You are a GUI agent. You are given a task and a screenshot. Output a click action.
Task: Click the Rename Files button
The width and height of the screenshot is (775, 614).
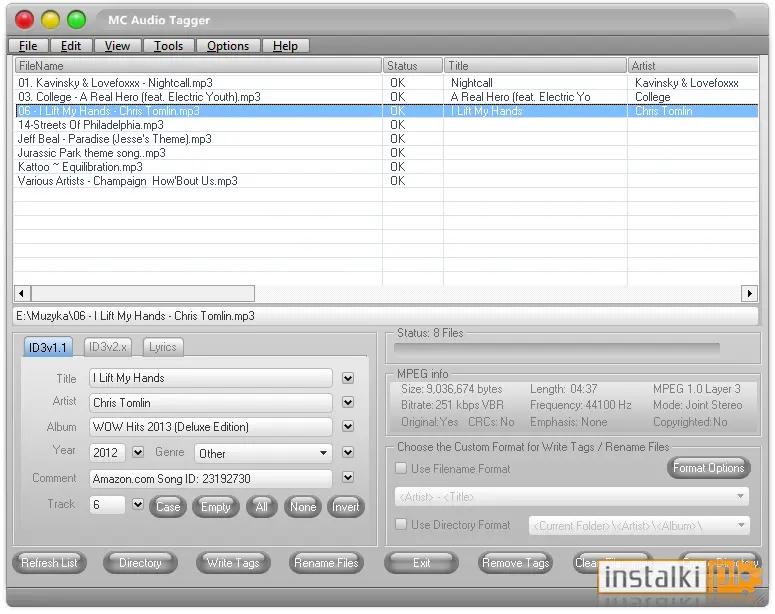(326, 563)
